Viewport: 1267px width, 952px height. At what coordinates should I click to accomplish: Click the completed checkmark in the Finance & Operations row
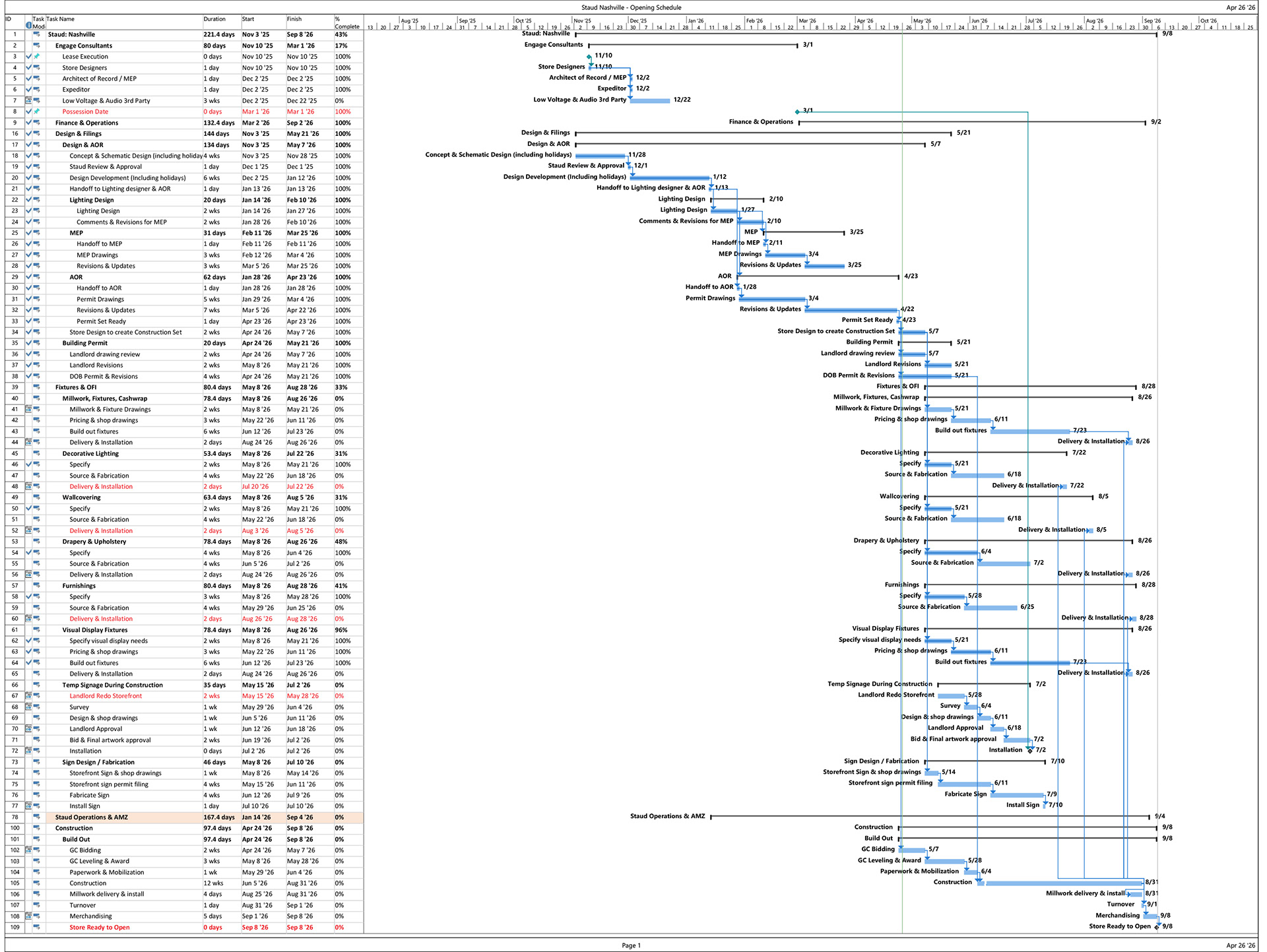[x=28, y=123]
